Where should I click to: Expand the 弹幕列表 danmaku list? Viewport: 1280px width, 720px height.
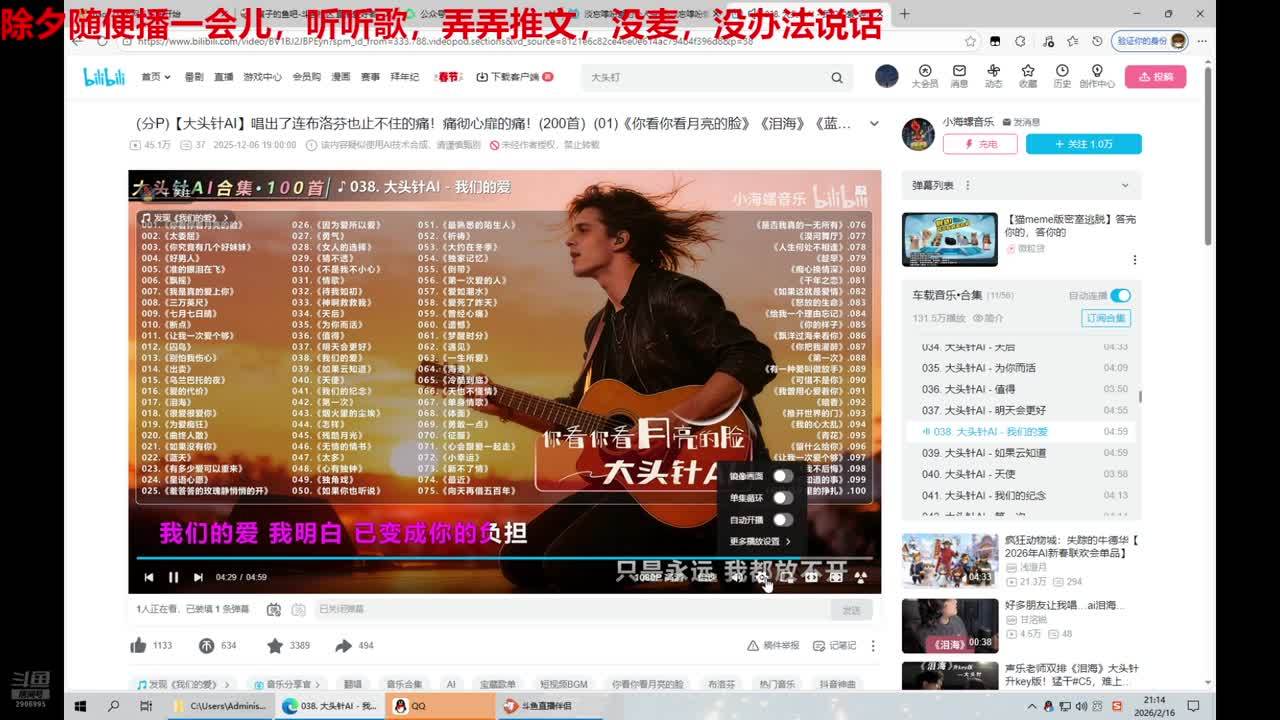point(1124,186)
